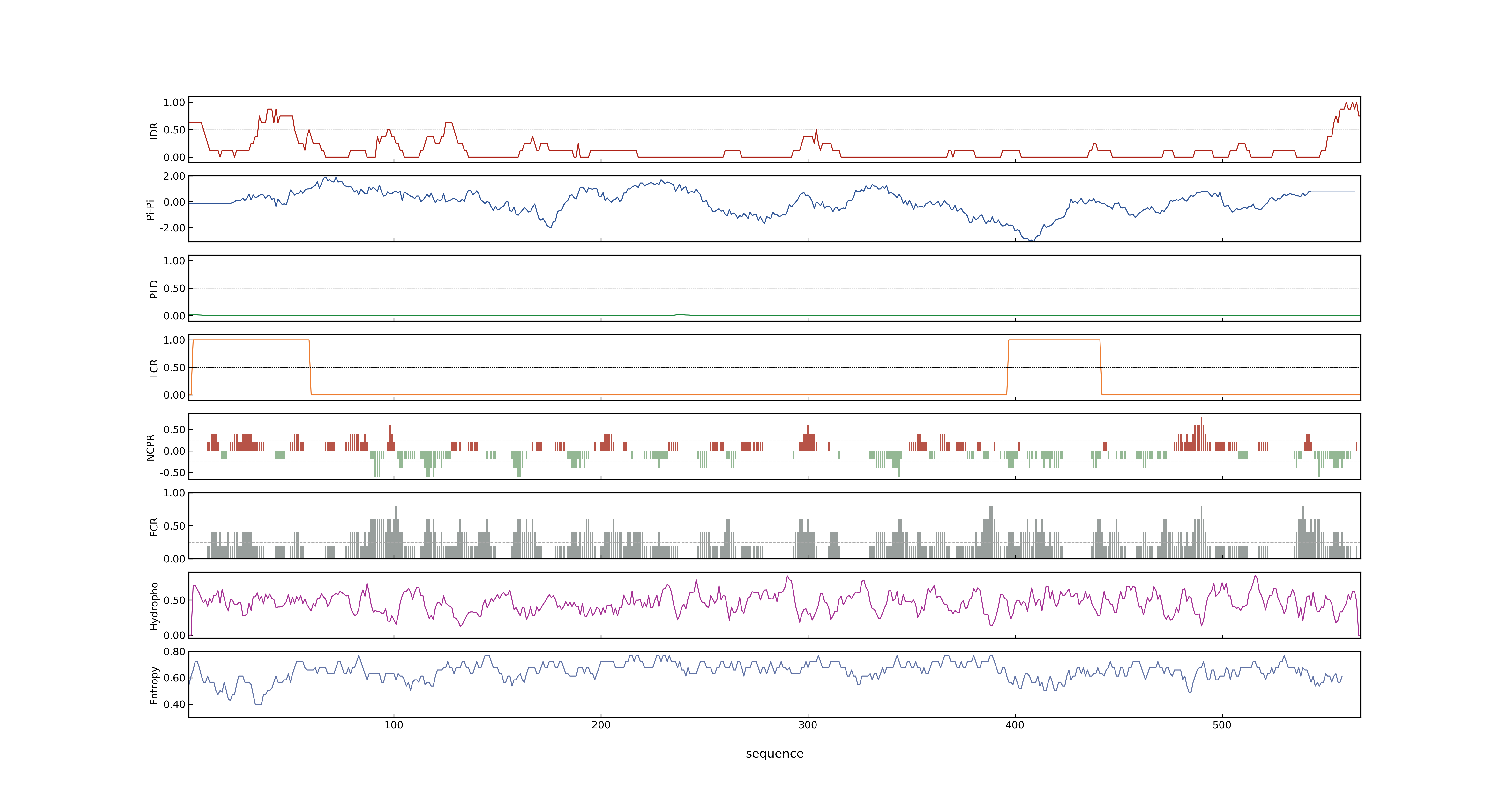The width and height of the screenshot is (1512, 806).
Task: Click the 1.00 tick on LCR axis
Action: [174, 340]
